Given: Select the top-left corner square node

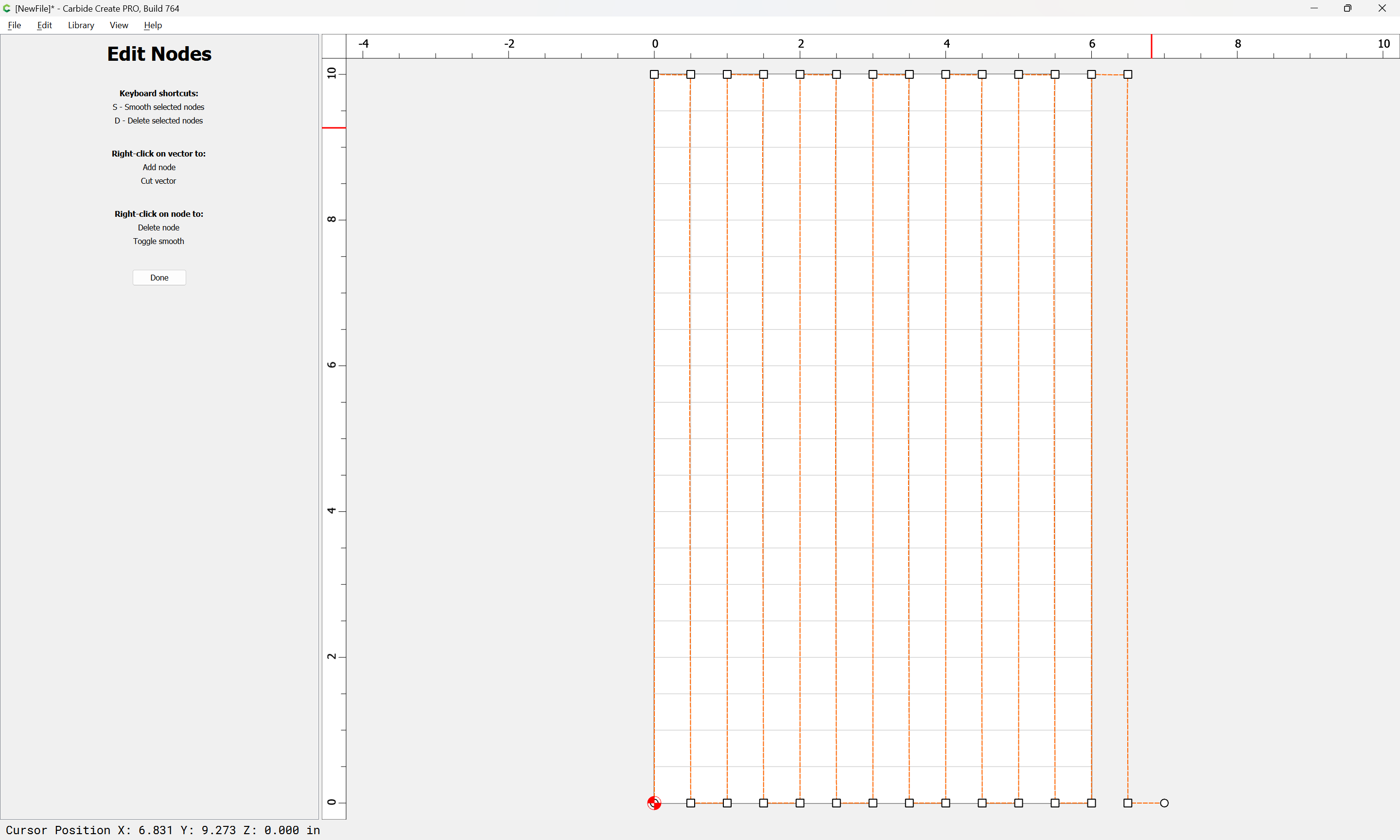Looking at the screenshot, I should pos(654,74).
